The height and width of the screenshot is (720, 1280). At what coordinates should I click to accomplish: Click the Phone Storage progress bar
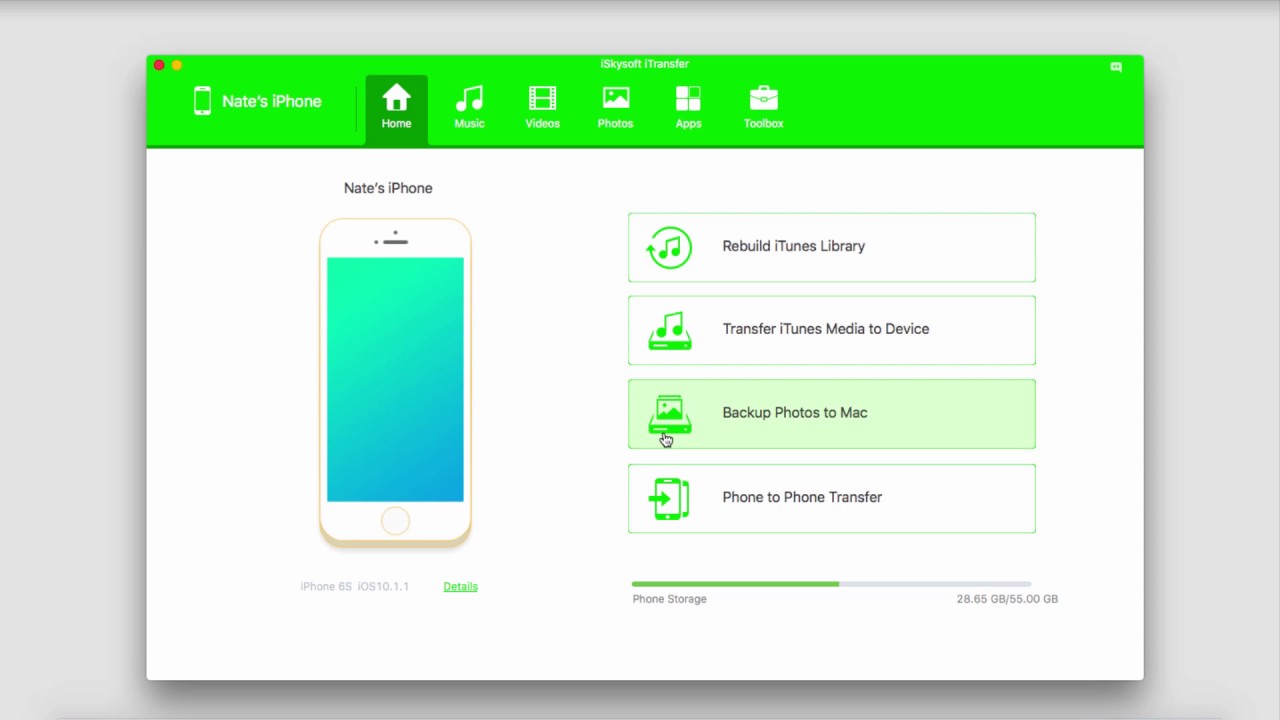tap(831, 583)
